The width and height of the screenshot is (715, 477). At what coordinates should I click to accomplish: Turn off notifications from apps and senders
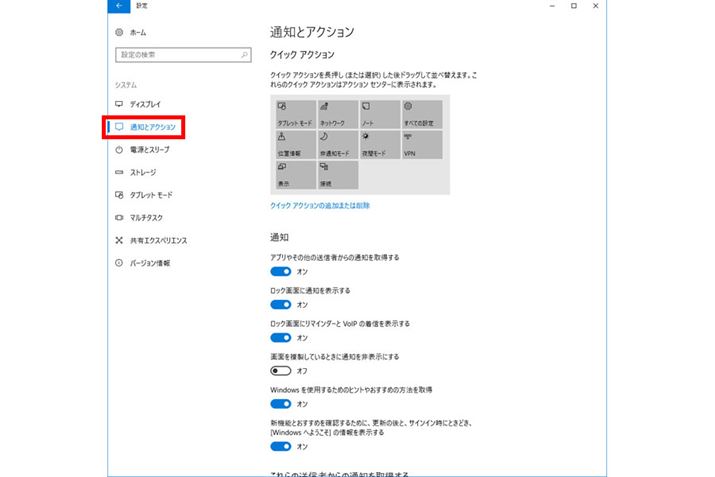(x=281, y=271)
